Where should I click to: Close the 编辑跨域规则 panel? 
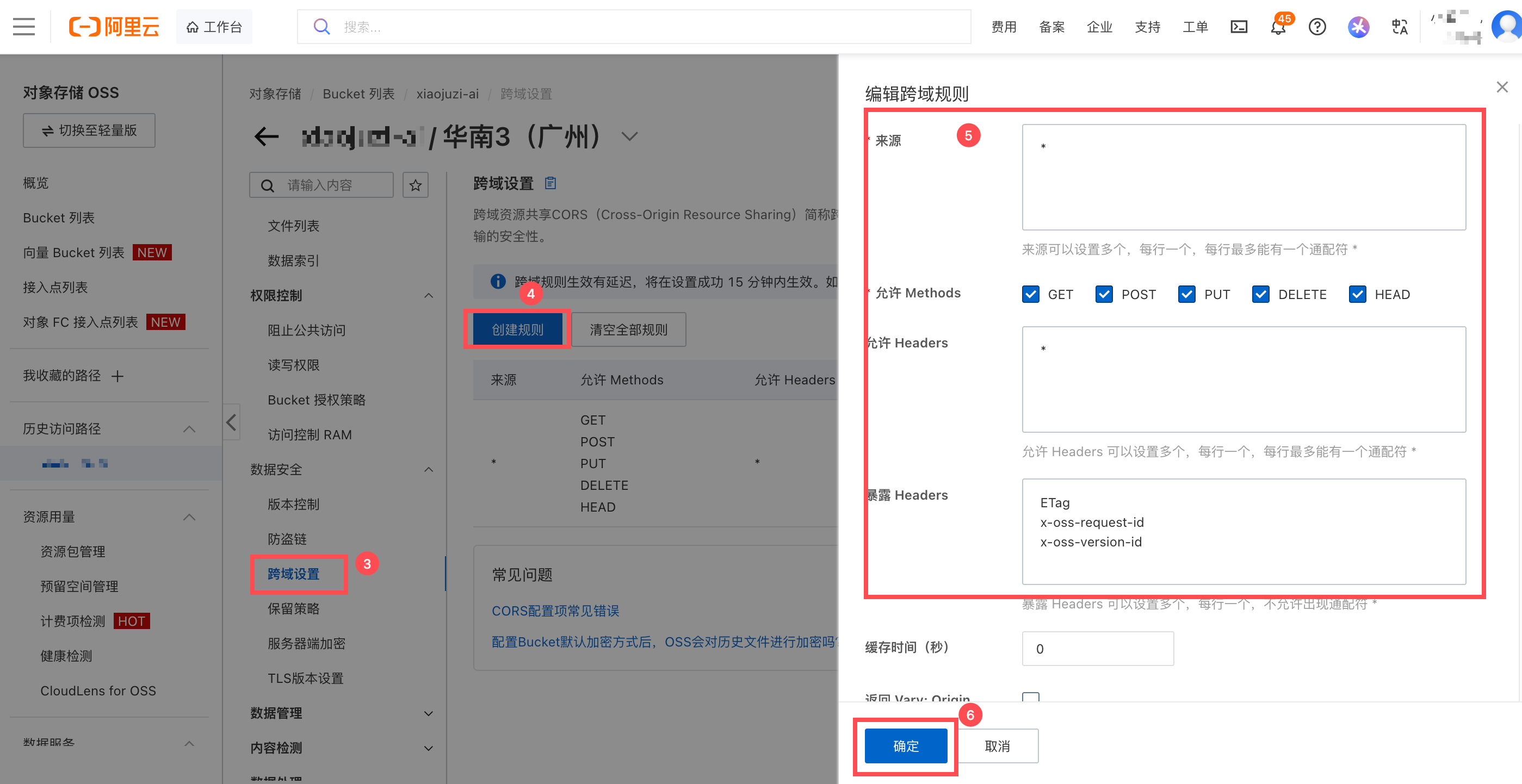pyautogui.click(x=1502, y=88)
